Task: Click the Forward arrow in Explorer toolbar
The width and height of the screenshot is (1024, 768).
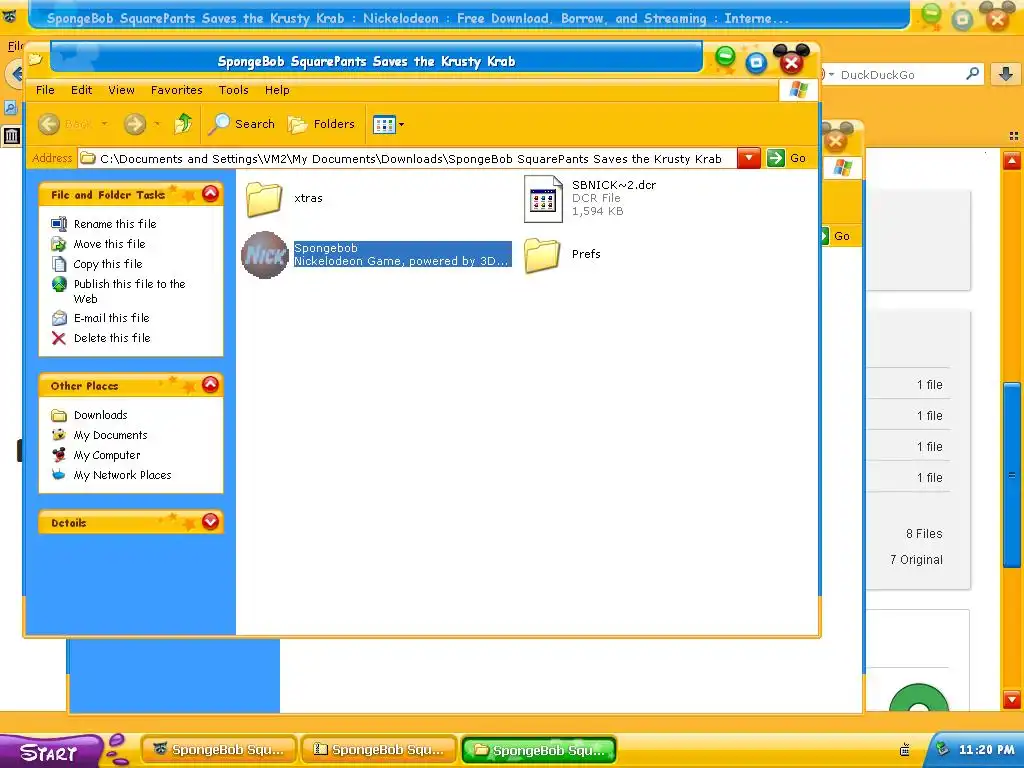Action: click(x=135, y=124)
